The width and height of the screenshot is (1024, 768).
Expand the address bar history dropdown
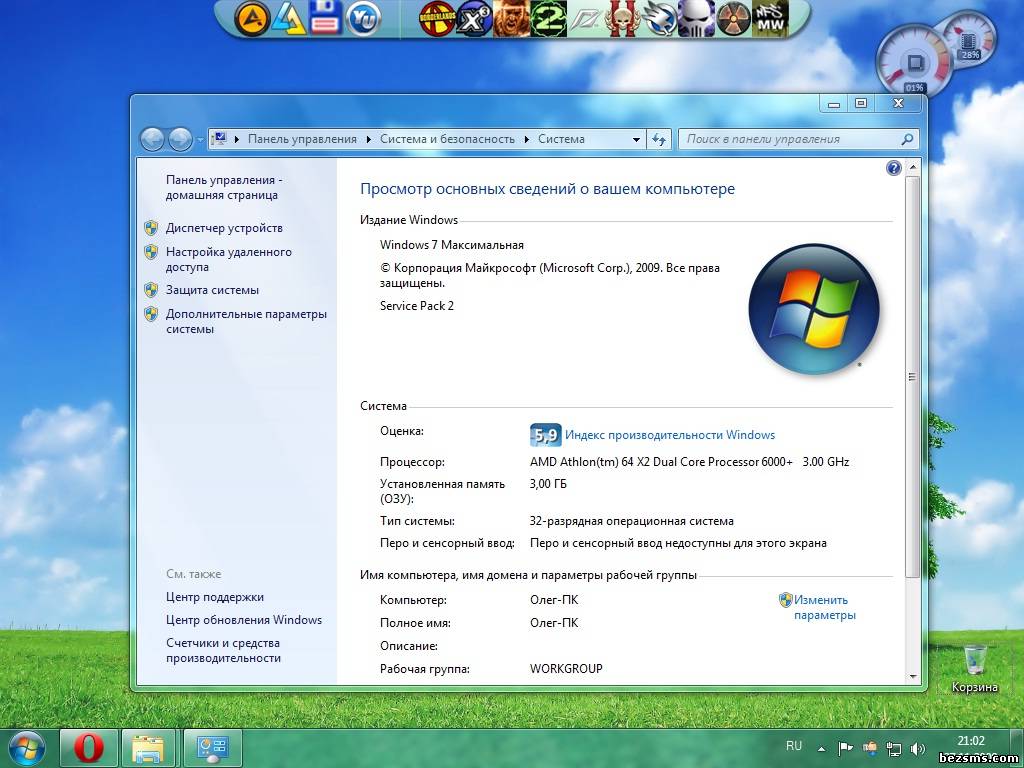[636, 140]
